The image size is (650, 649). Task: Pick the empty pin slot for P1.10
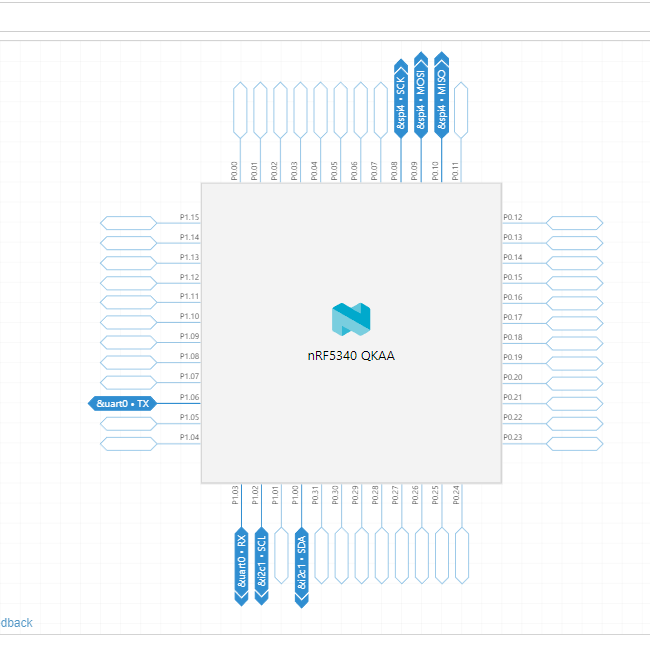(129, 322)
